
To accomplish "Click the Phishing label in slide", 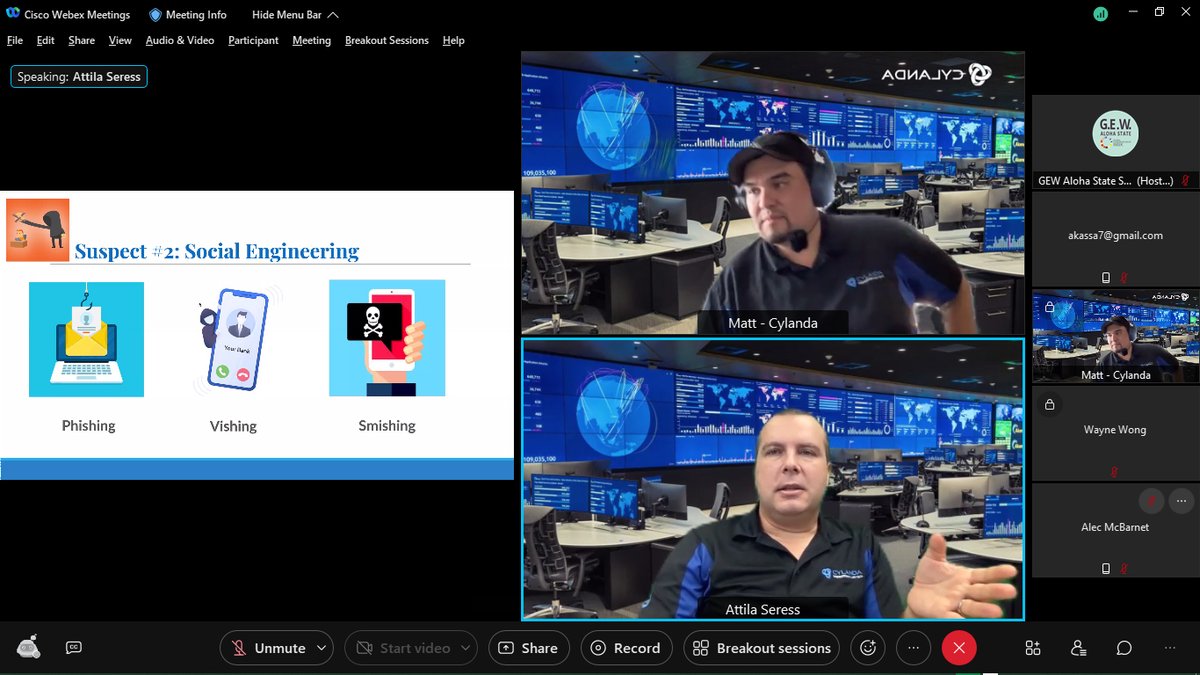I will point(89,426).
